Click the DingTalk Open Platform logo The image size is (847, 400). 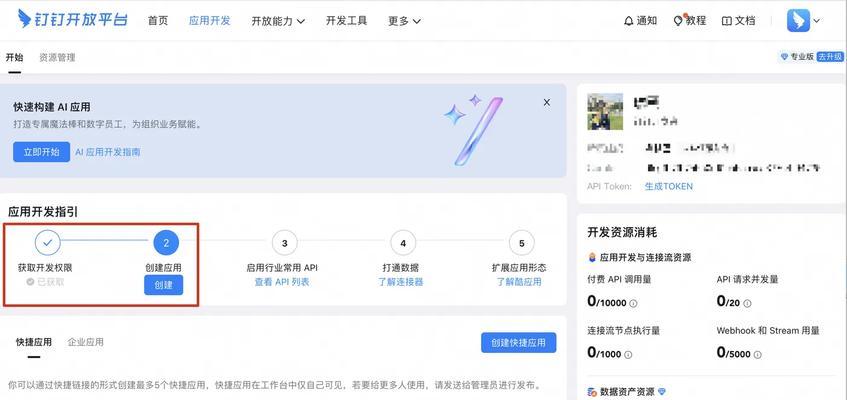point(72,19)
